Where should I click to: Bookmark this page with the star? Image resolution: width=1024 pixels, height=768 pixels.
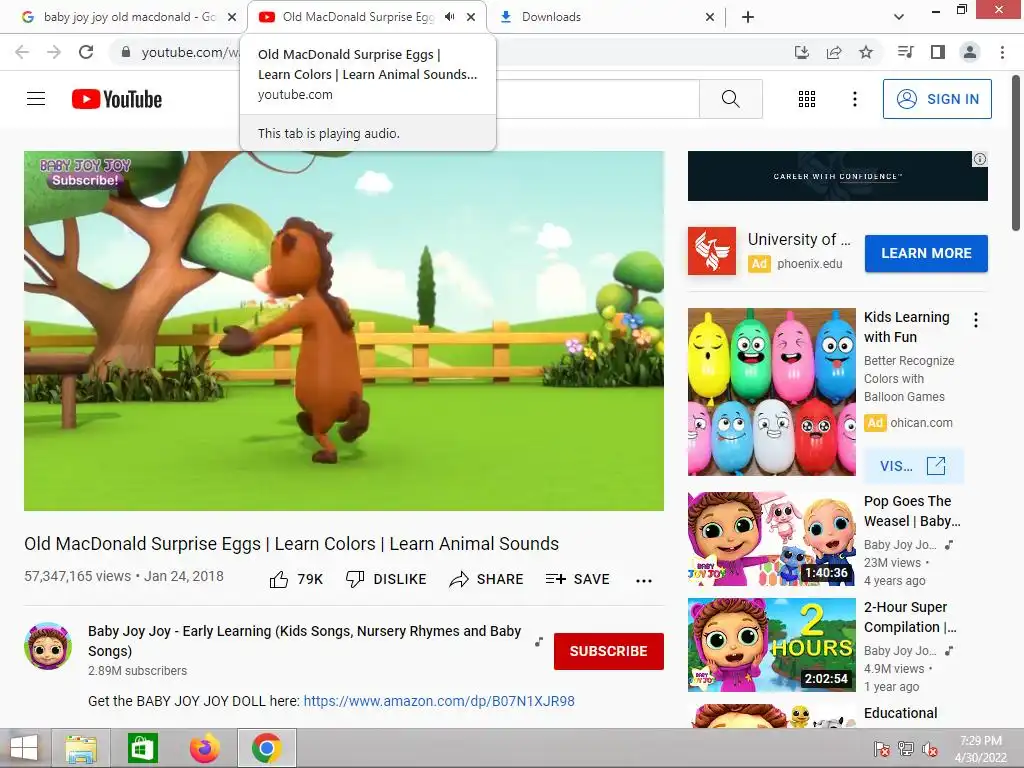point(866,52)
